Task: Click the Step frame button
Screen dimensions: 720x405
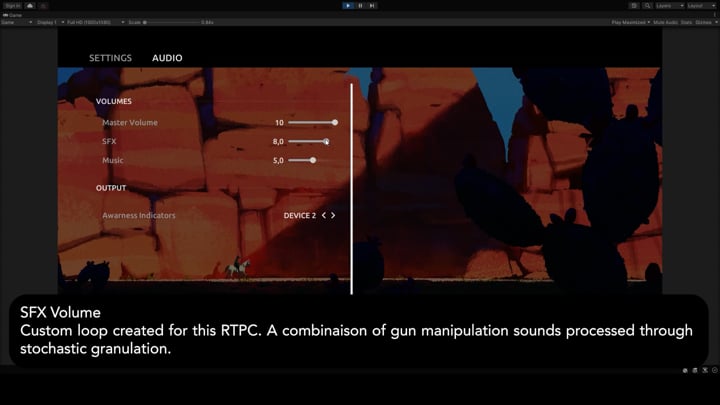Action: point(372,6)
